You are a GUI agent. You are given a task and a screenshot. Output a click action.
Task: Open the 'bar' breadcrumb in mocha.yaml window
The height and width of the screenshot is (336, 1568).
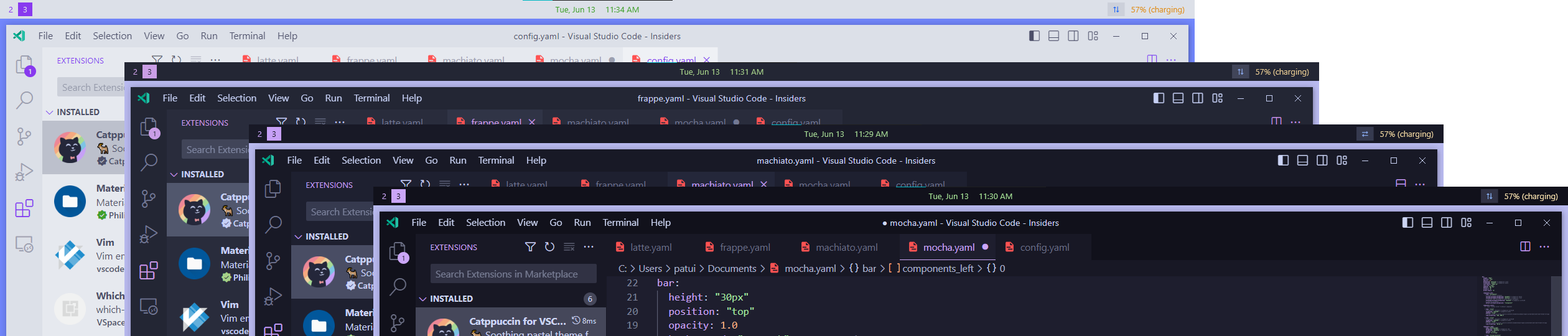point(862,268)
